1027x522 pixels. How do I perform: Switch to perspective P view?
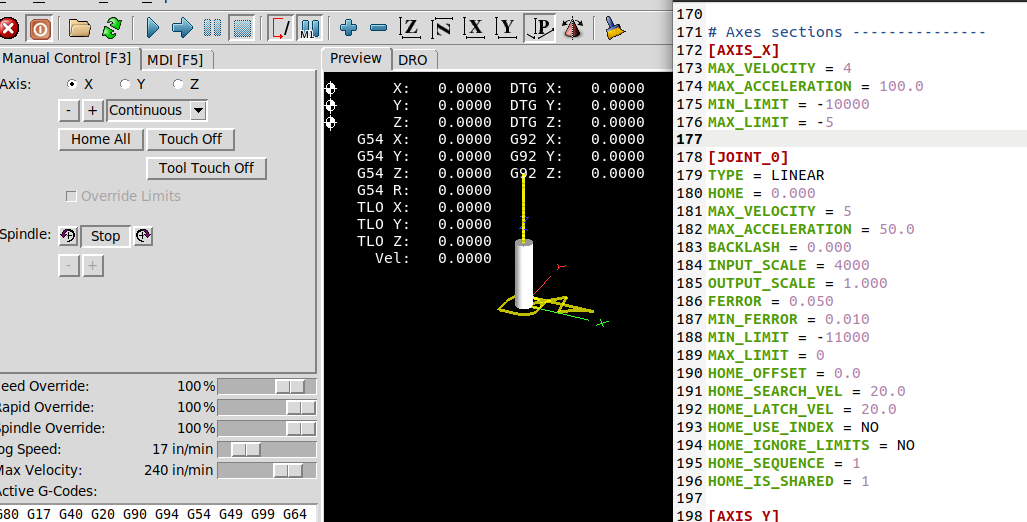pos(540,28)
